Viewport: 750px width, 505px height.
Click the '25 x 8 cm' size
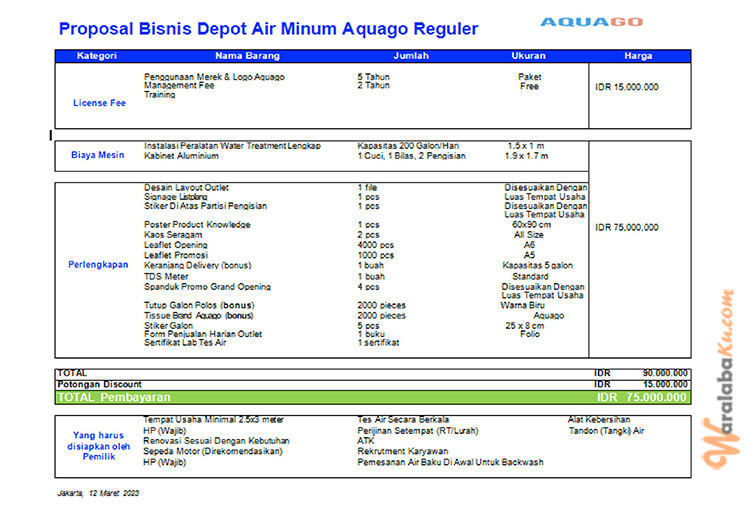[525, 326]
